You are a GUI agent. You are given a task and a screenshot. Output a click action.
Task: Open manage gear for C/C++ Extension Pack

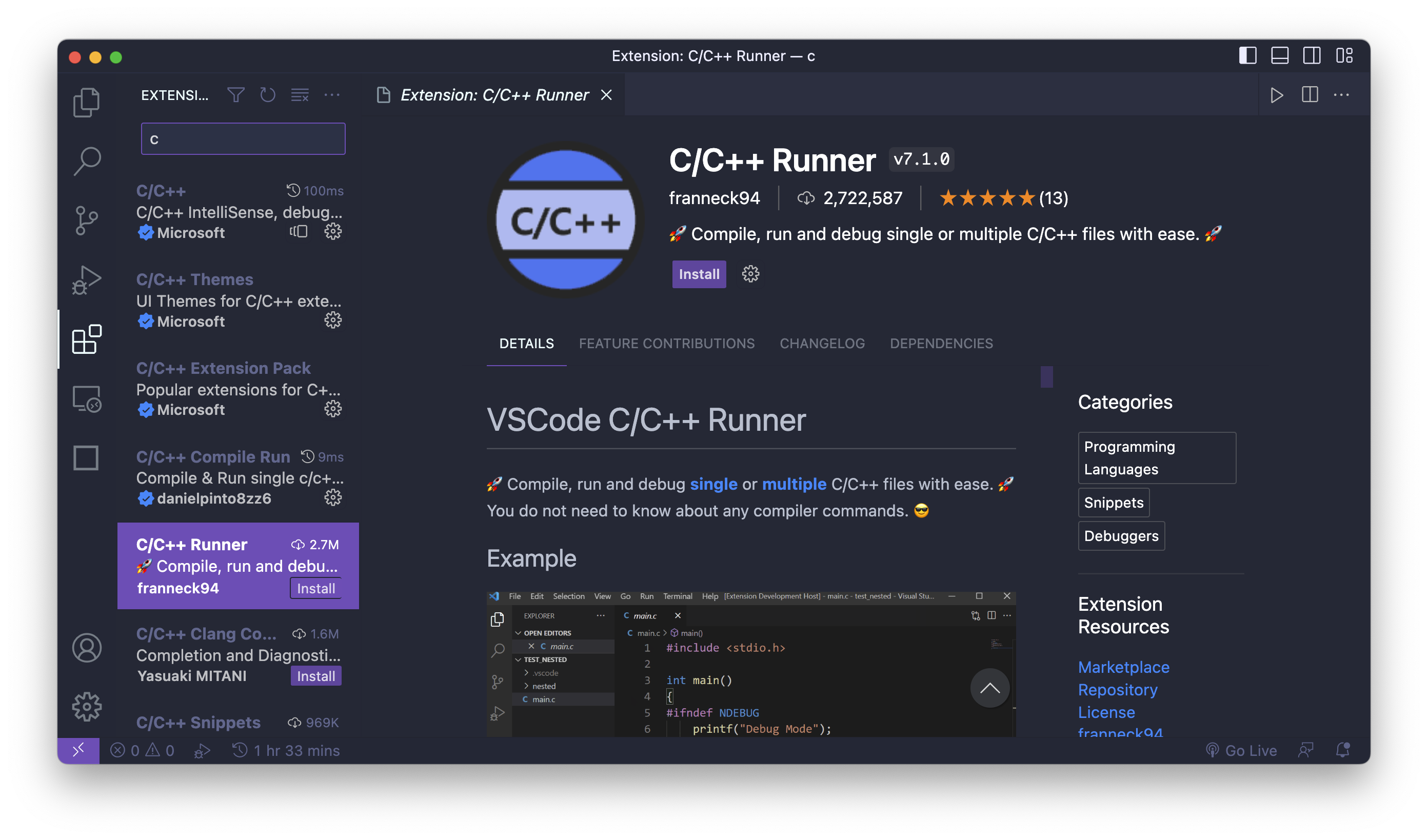[x=333, y=409]
